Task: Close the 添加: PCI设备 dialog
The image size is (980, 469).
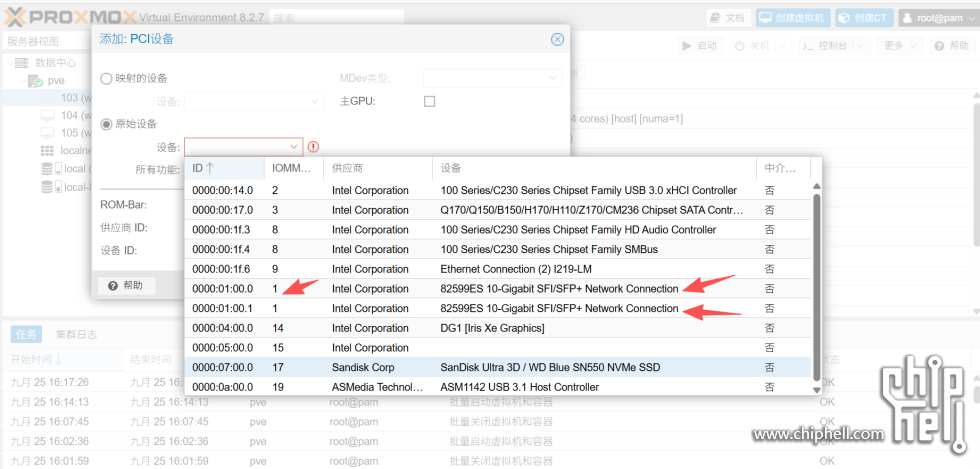Action: [x=557, y=39]
